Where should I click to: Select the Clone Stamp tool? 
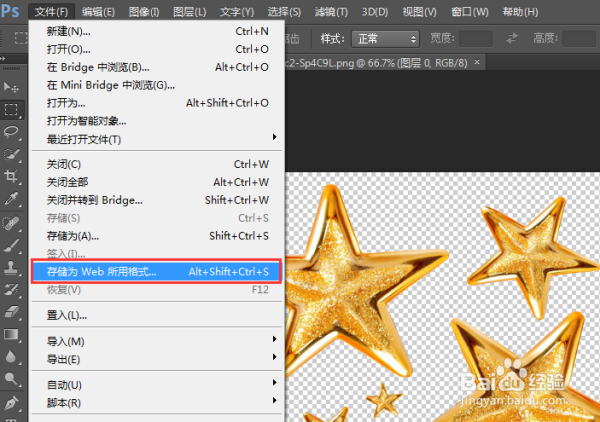pos(11,267)
